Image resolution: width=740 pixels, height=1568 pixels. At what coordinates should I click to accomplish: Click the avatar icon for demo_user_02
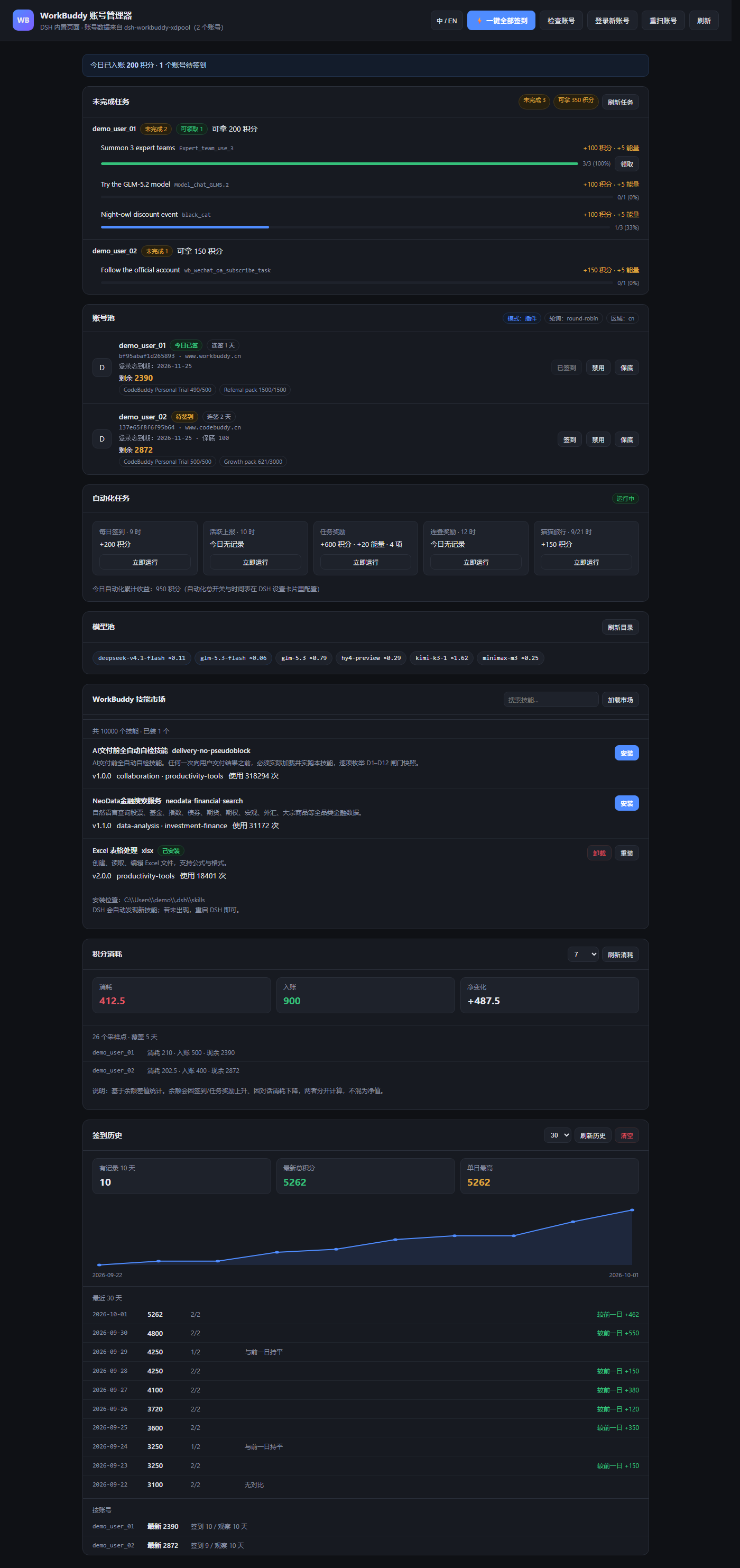(101, 439)
